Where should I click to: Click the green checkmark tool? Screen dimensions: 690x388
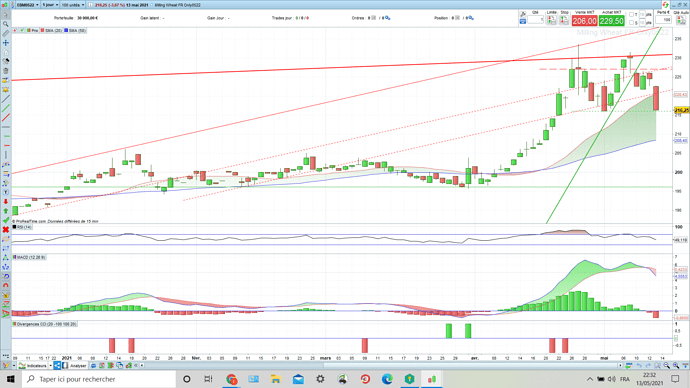(6, 220)
